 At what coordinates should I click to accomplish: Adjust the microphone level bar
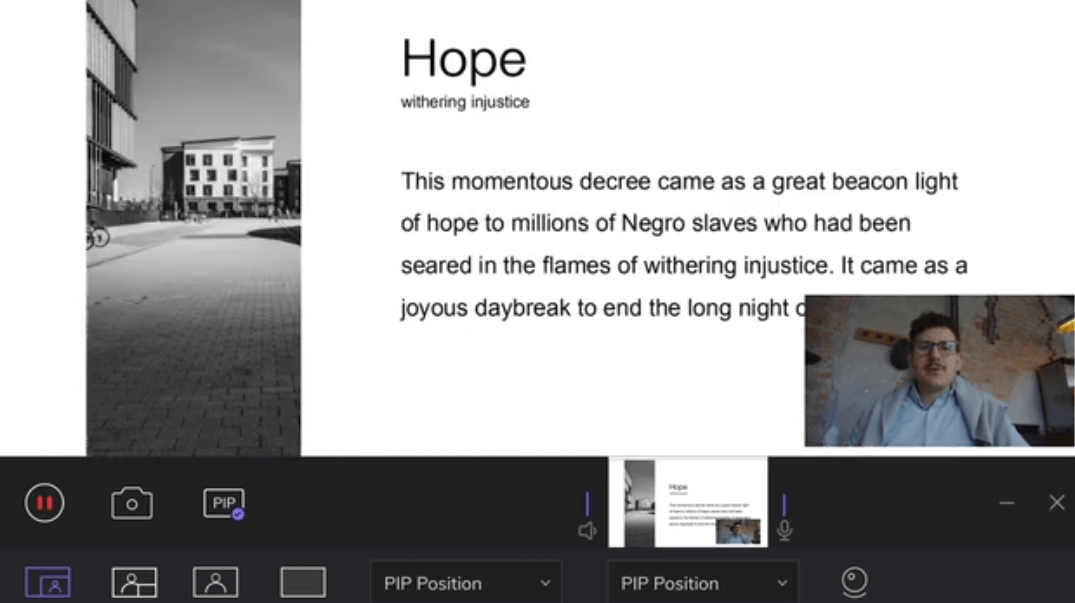[x=785, y=505]
